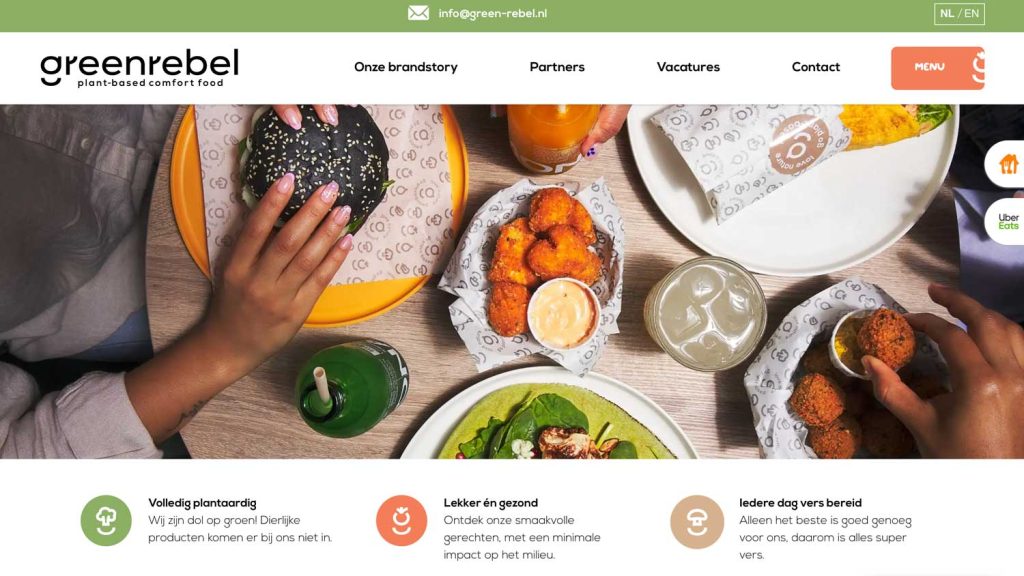The image size is (1024, 576).
Task: Open the Vacatures menu item
Action: coord(688,67)
